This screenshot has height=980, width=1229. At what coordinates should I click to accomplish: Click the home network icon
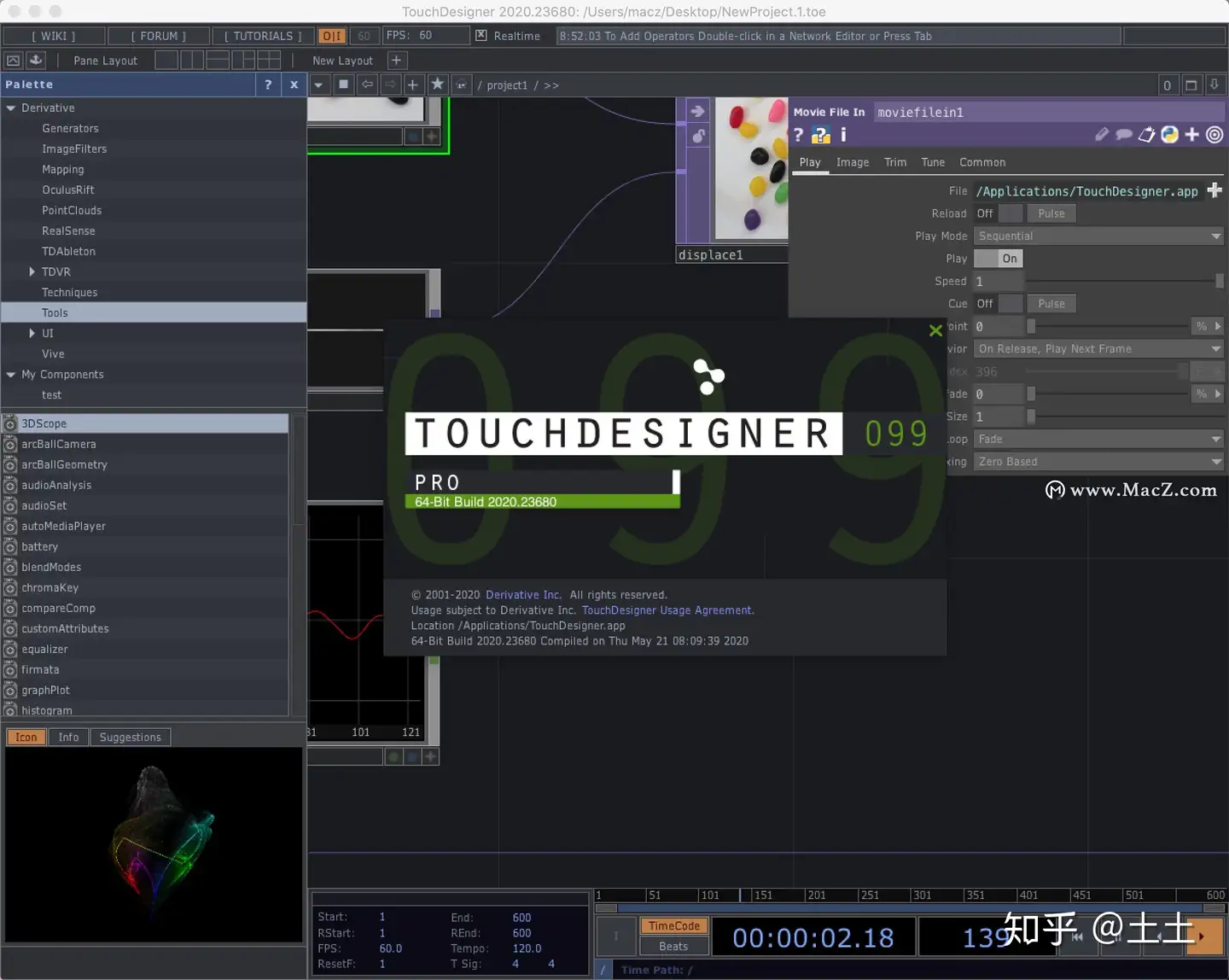pyautogui.click(x=461, y=85)
